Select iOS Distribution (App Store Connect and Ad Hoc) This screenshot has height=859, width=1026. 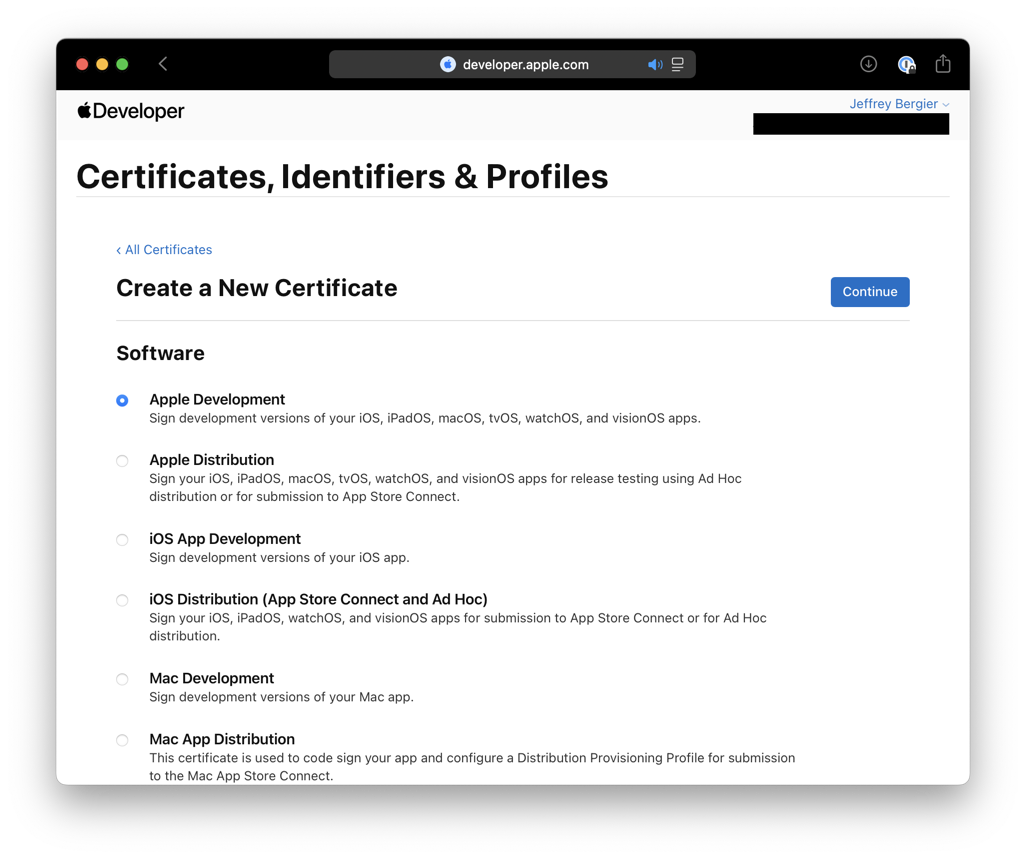[x=122, y=600]
